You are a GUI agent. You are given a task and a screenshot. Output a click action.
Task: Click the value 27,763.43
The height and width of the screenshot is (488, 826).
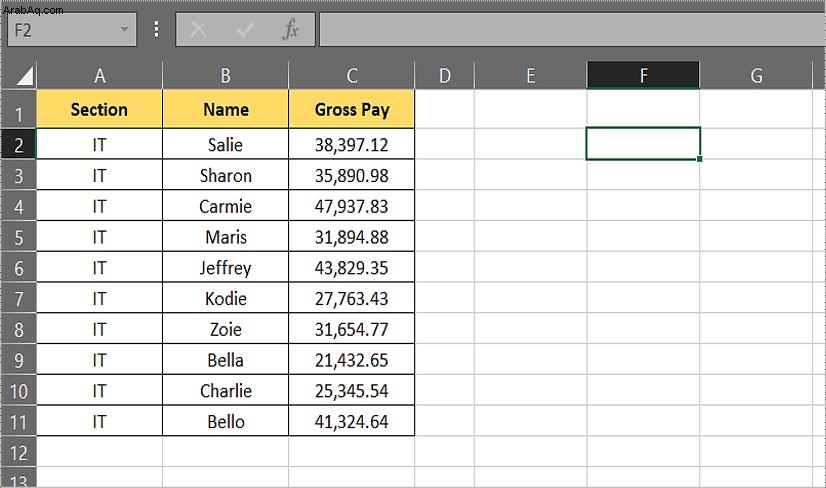pos(351,298)
